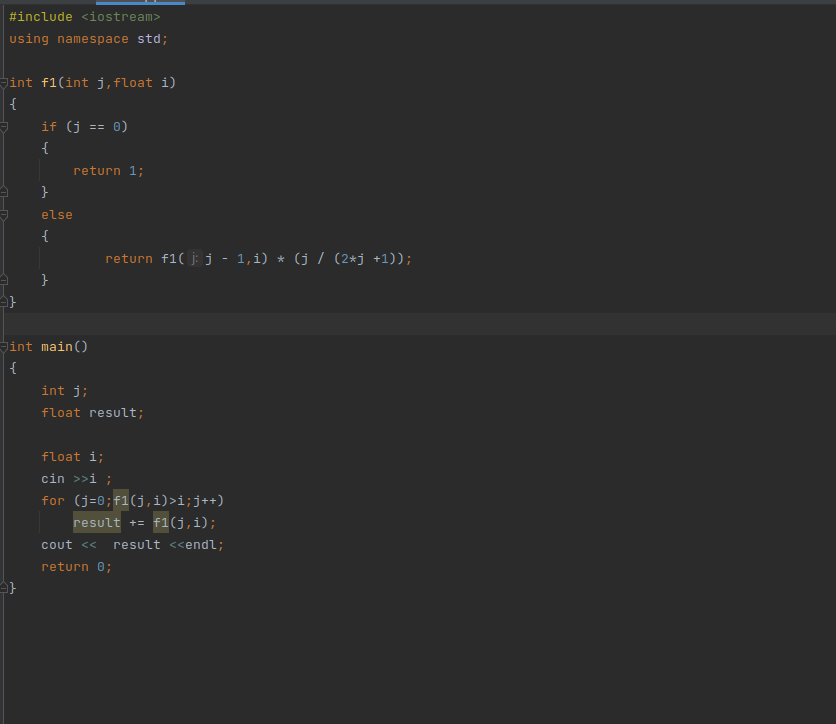Click the j: parameter hint in f1 call
The height and width of the screenshot is (724, 836).
pos(195,259)
